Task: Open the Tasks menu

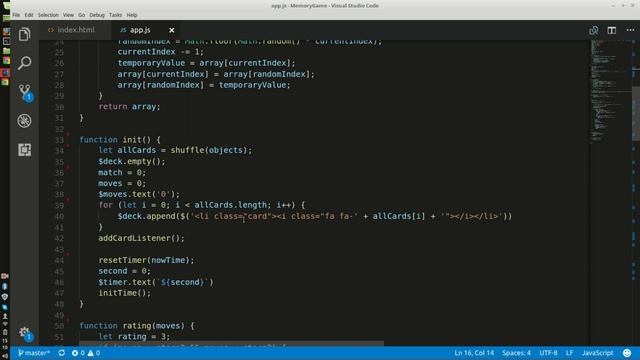Action: pyautogui.click(x=116, y=15)
